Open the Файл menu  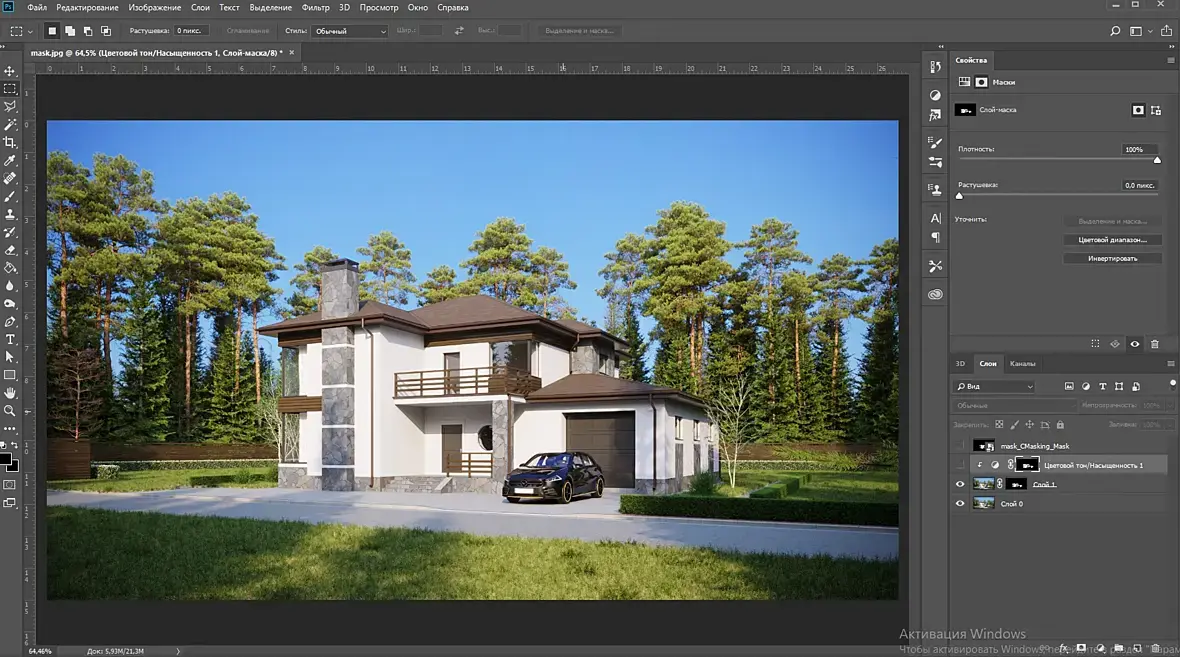click(x=37, y=8)
